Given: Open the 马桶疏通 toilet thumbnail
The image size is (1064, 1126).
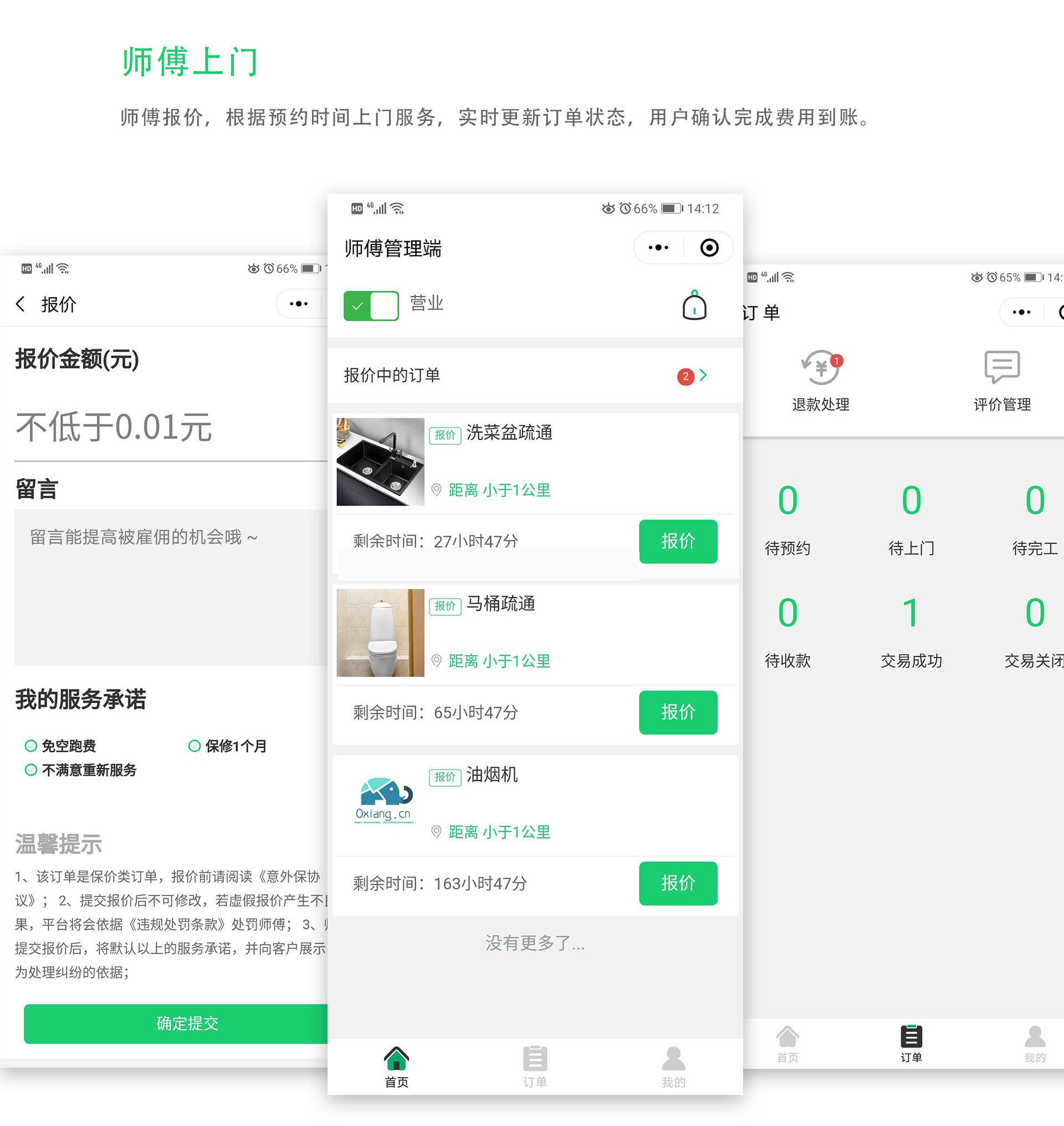Looking at the screenshot, I should click(380, 632).
